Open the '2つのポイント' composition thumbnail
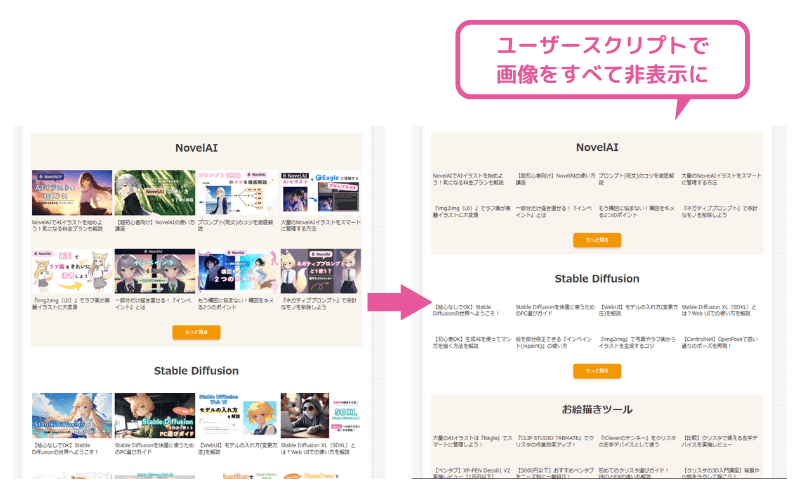The image size is (800, 500). tap(238, 271)
